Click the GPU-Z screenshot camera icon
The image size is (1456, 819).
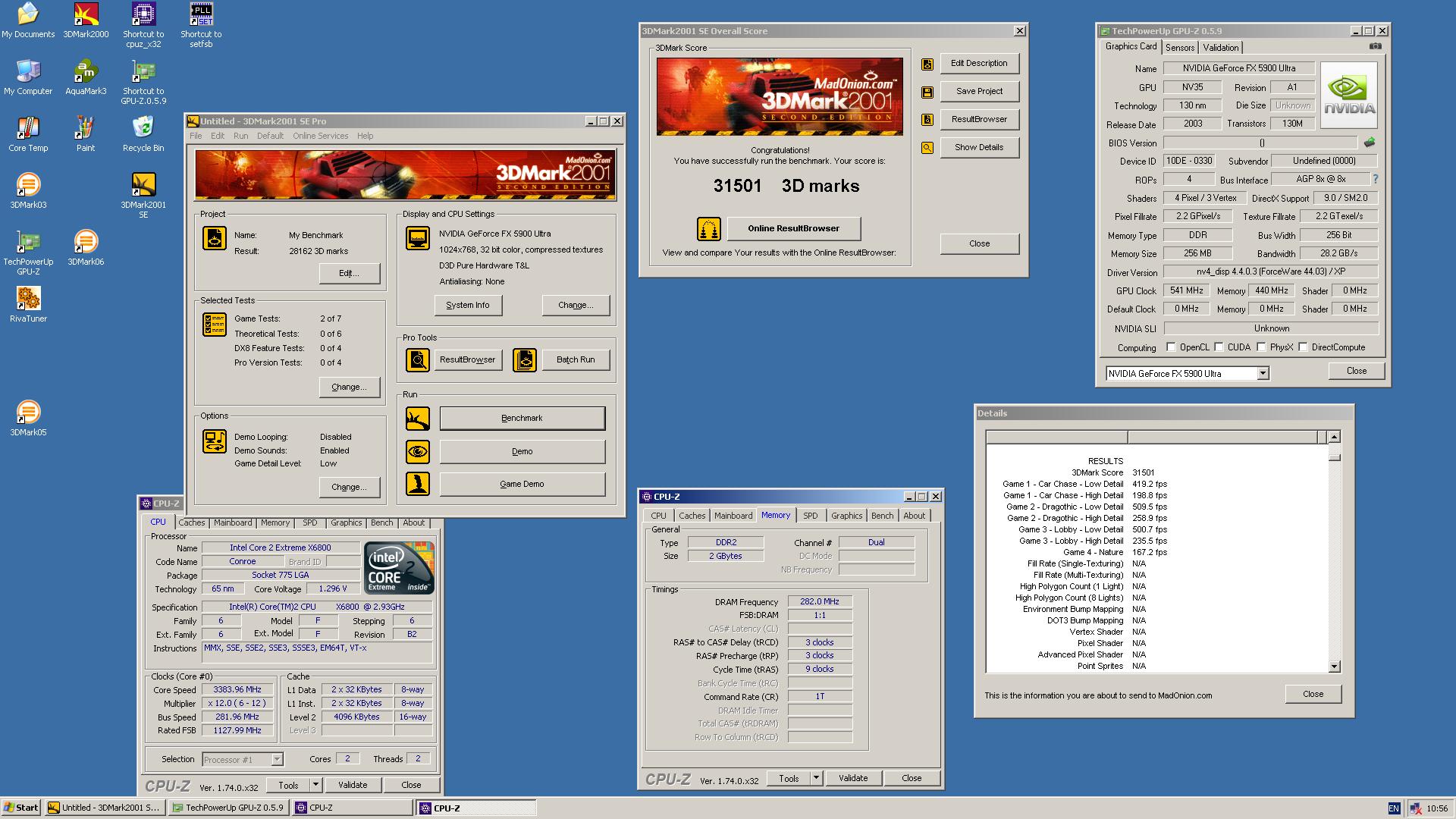coord(1376,46)
